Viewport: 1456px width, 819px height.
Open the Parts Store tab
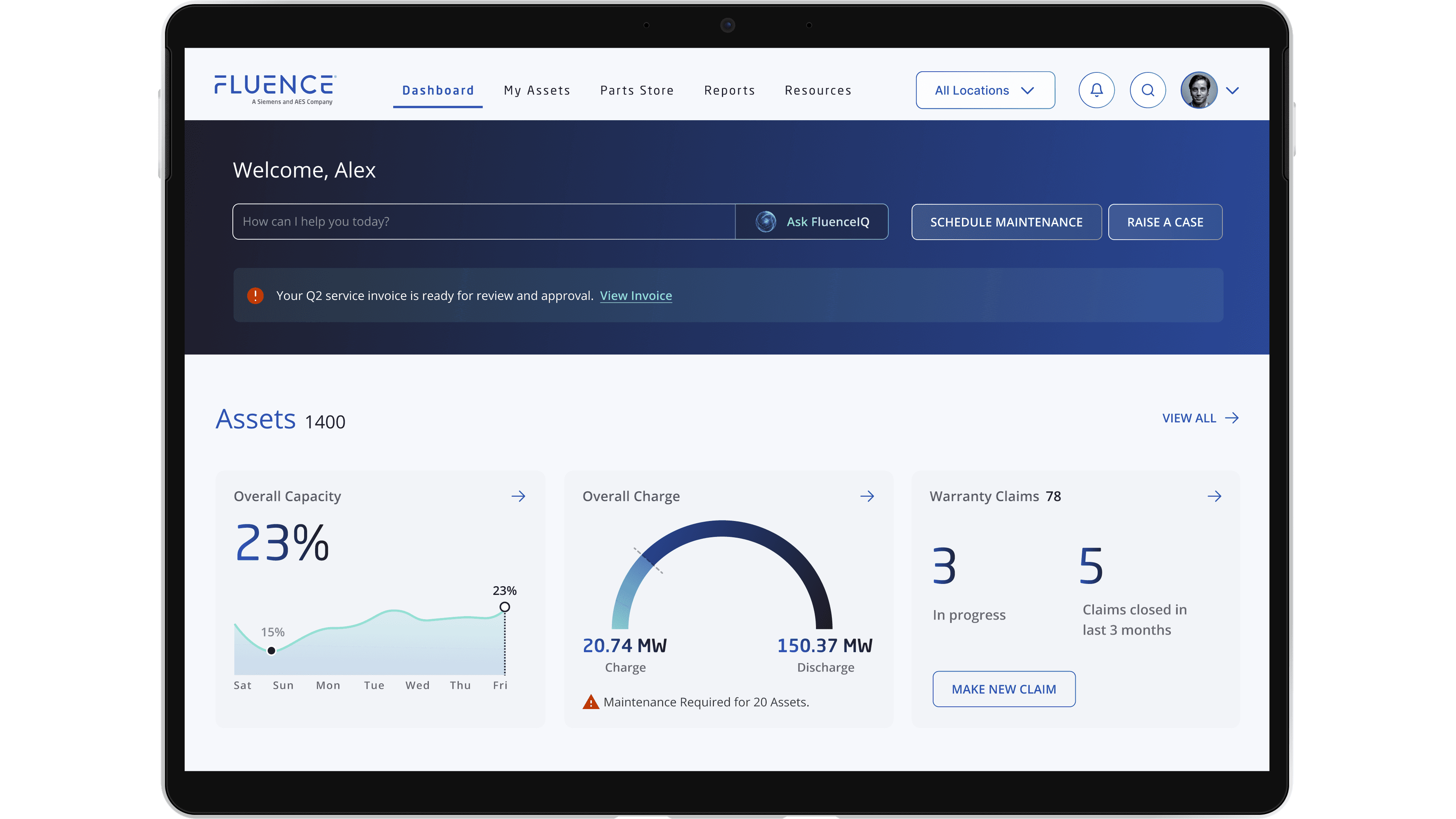click(x=637, y=91)
